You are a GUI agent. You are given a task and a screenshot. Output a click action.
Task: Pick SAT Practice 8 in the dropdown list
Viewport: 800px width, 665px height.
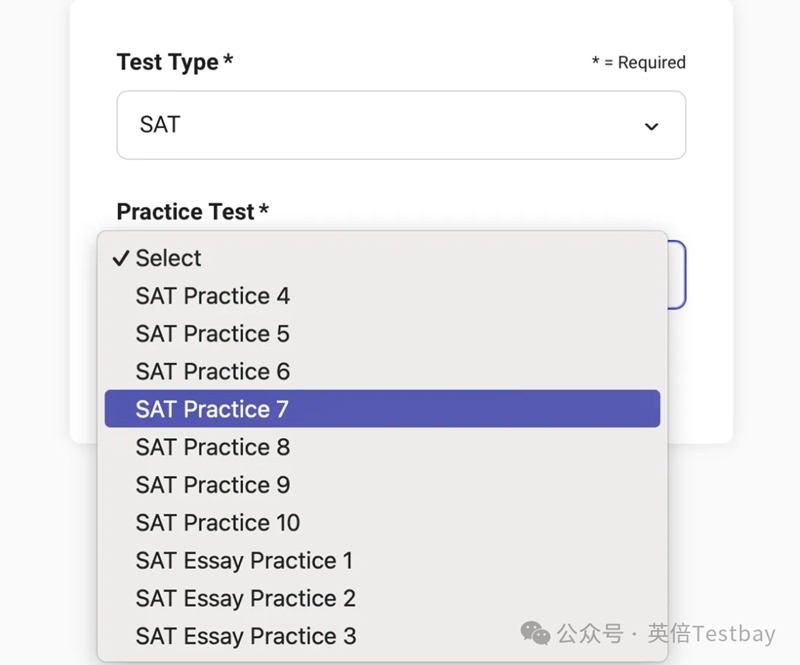tap(213, 447)
